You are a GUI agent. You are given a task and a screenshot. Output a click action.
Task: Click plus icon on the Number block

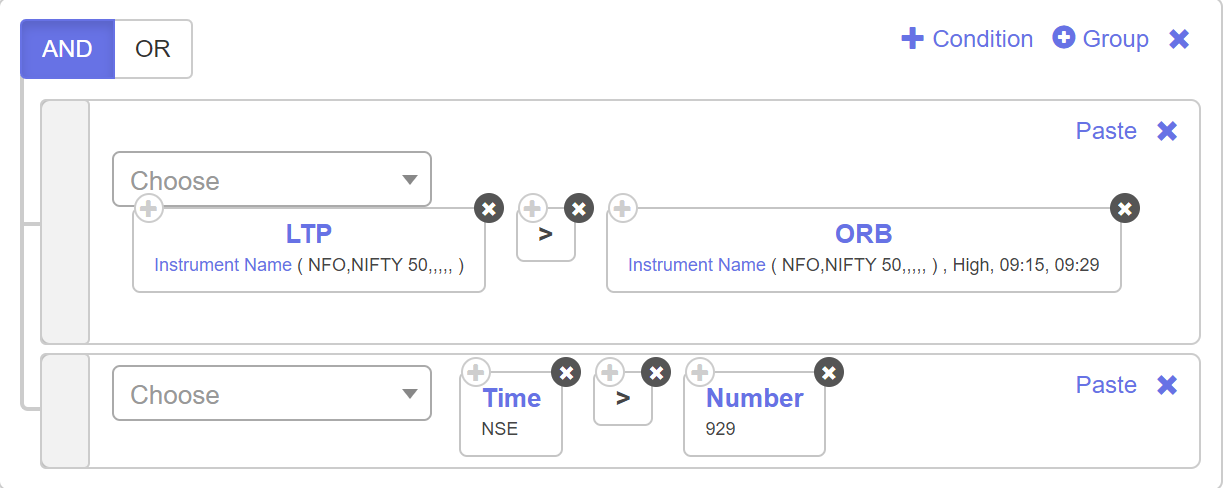700,372
